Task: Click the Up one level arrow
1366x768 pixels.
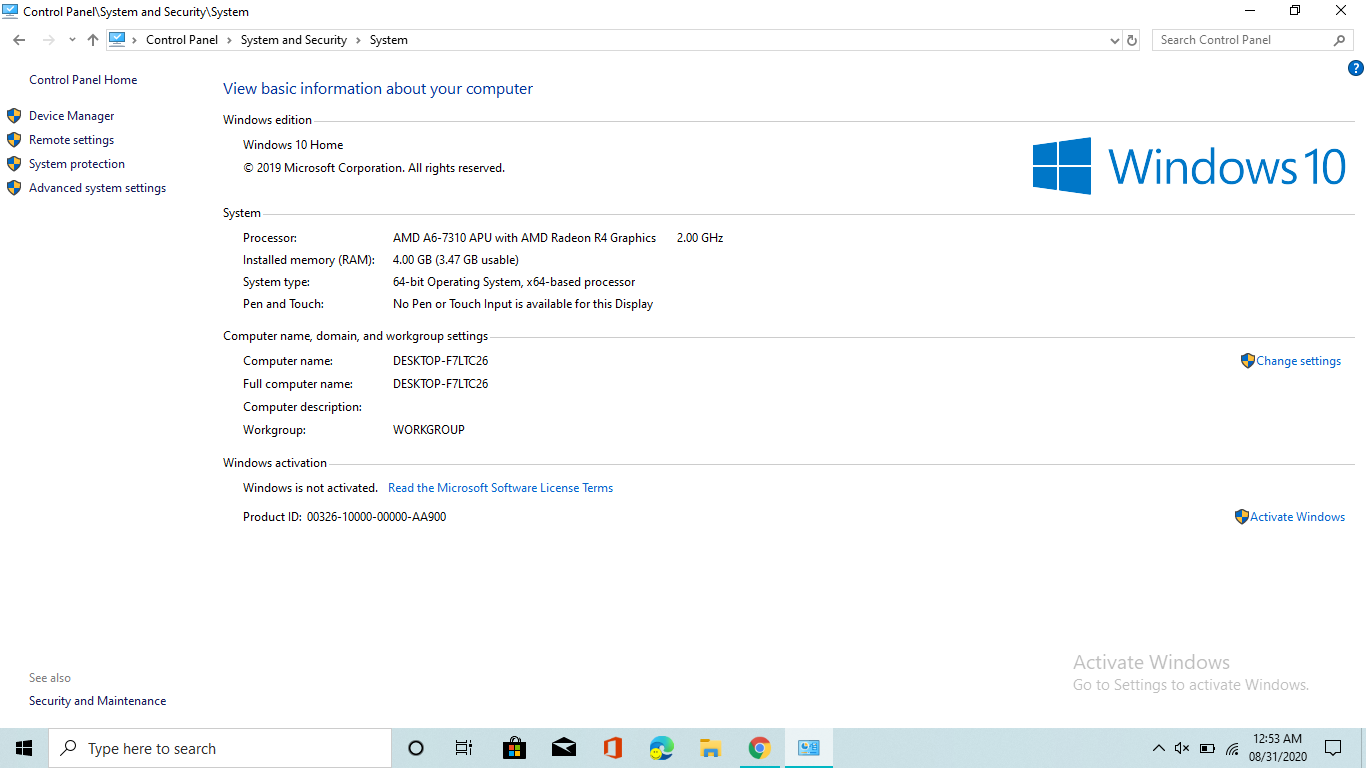Action: coord(93,40)
